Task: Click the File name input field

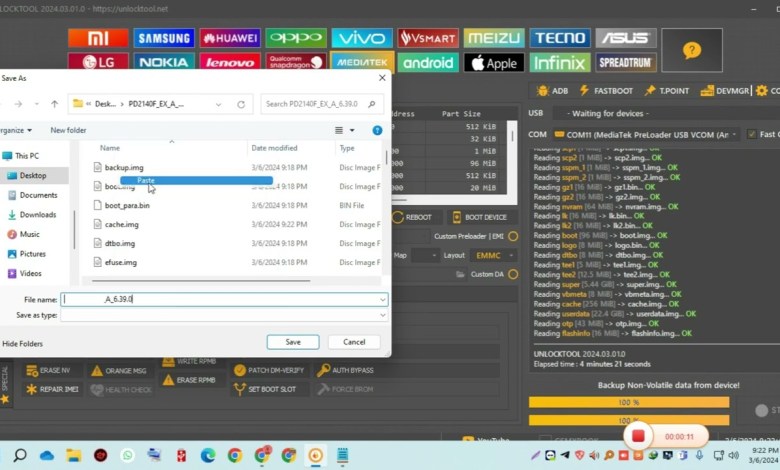Action: [220, 299]
